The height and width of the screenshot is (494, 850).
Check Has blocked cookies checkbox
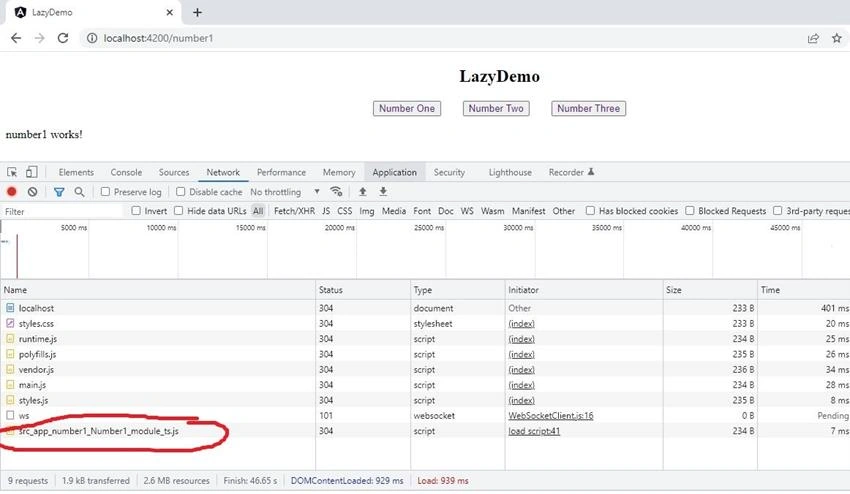pyautogui.click(x=590, y=210)
